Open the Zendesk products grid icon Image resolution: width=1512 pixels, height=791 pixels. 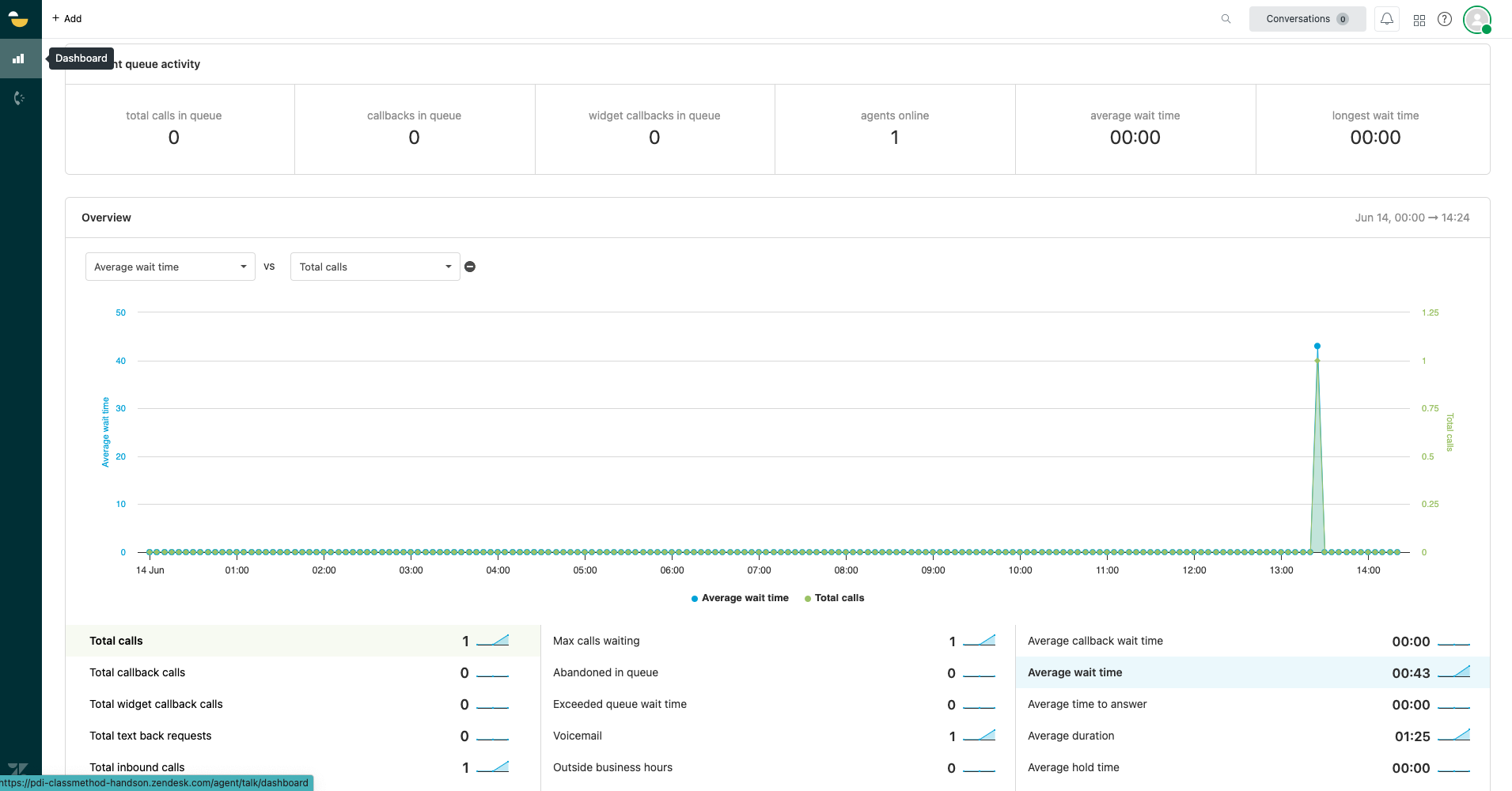(1419, 19)
